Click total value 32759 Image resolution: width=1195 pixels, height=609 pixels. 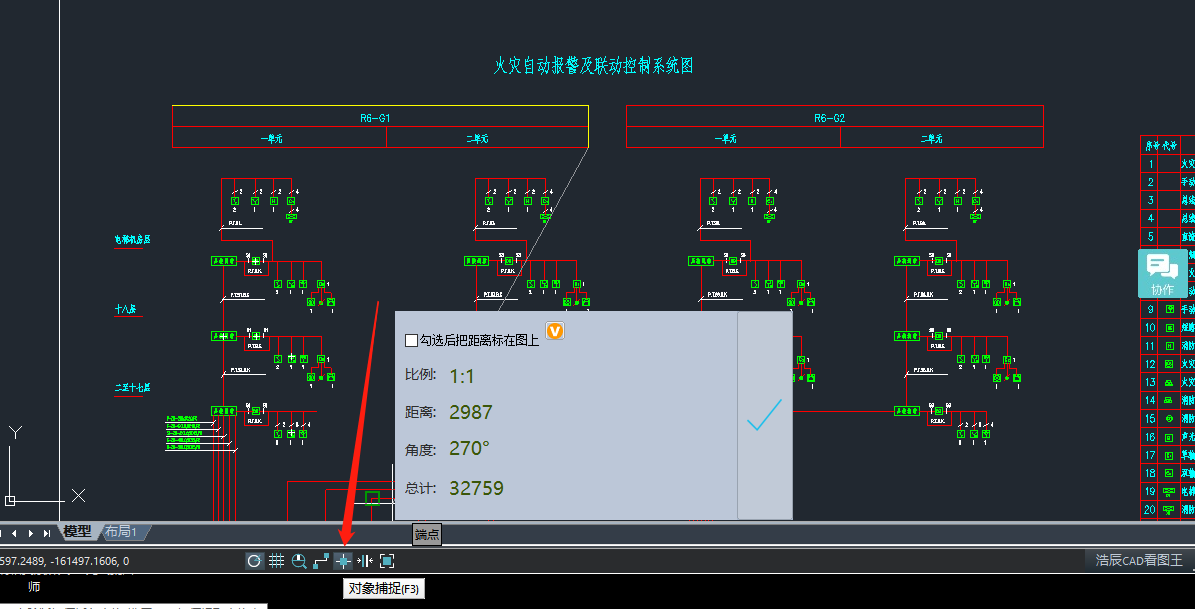click(476, 488)
